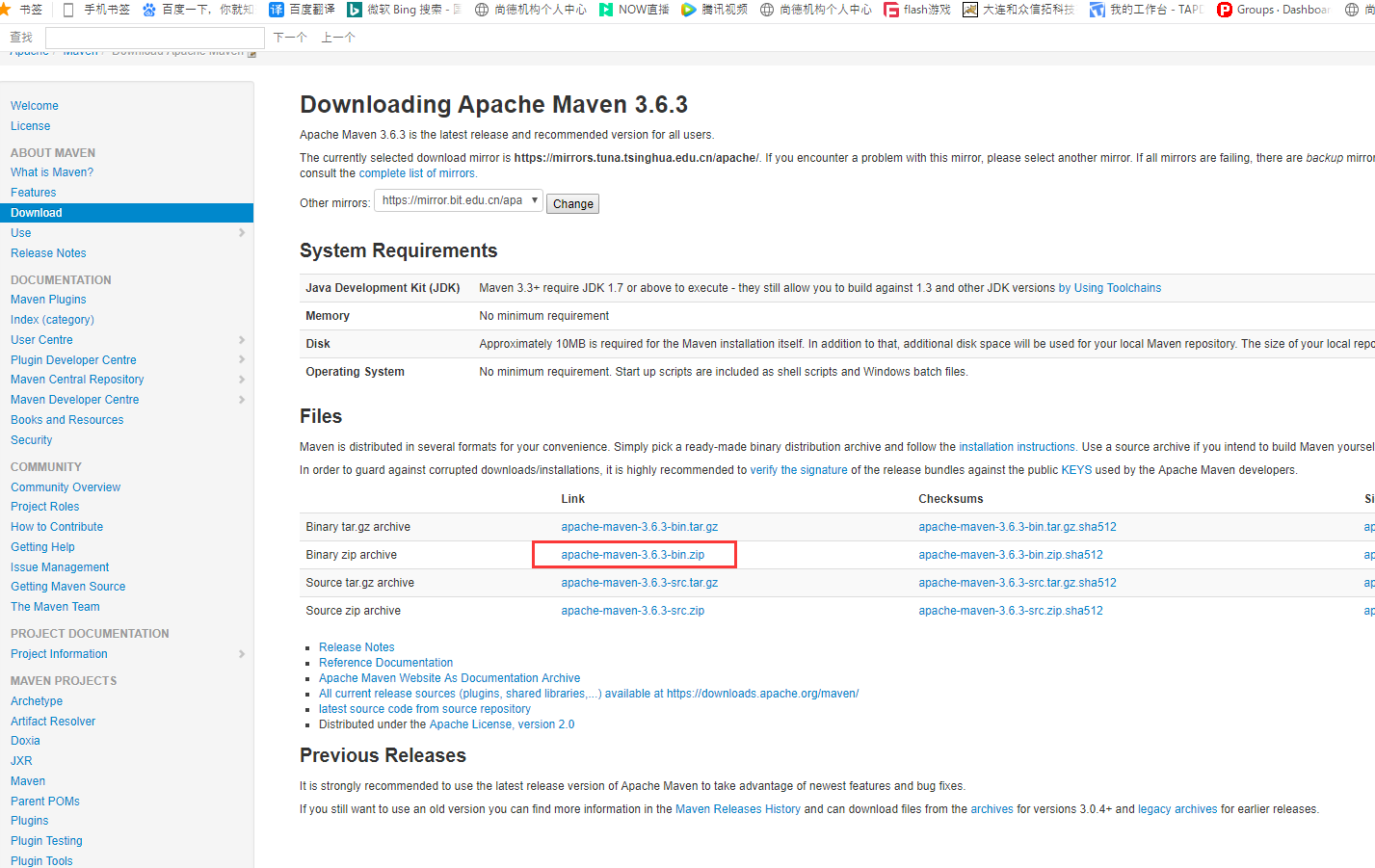Image resolution: width=1375 pixels, height=868 pixels.
Task: Download apache-maven-3.6.3-src.zip
Action: point(633,611)
